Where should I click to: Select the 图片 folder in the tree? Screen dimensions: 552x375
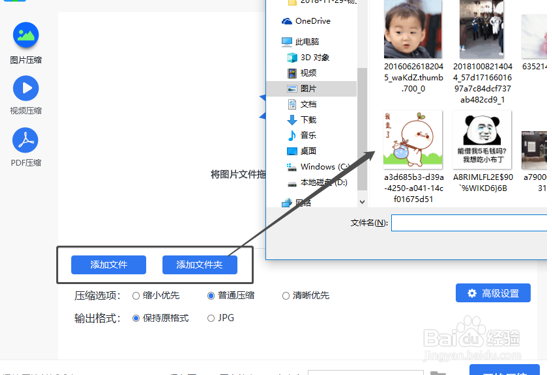click(x=311, y=88)
